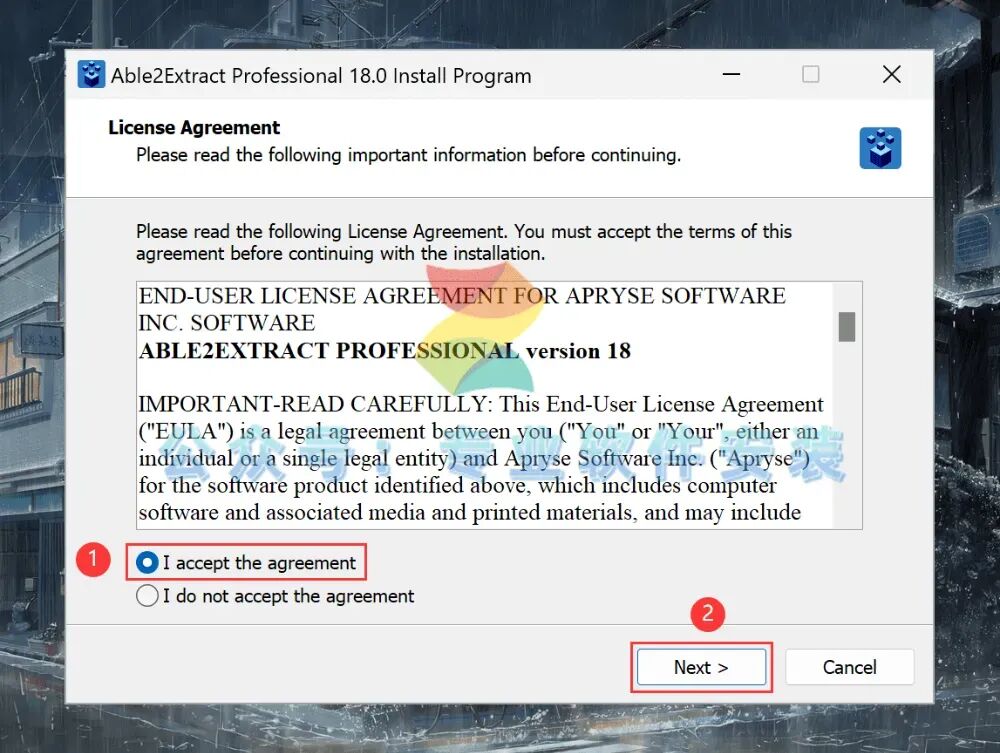Select I do not accept the agreement
The height and width of the screenshot is (753, 1000).
click(147, 596)
